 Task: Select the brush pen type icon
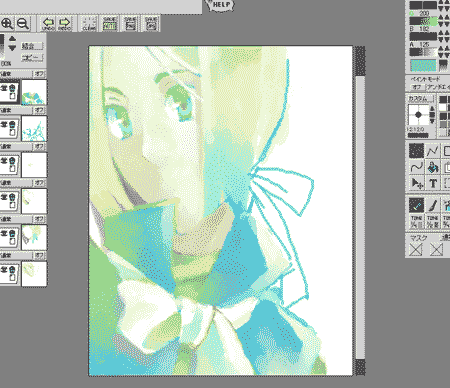(433, 205)
